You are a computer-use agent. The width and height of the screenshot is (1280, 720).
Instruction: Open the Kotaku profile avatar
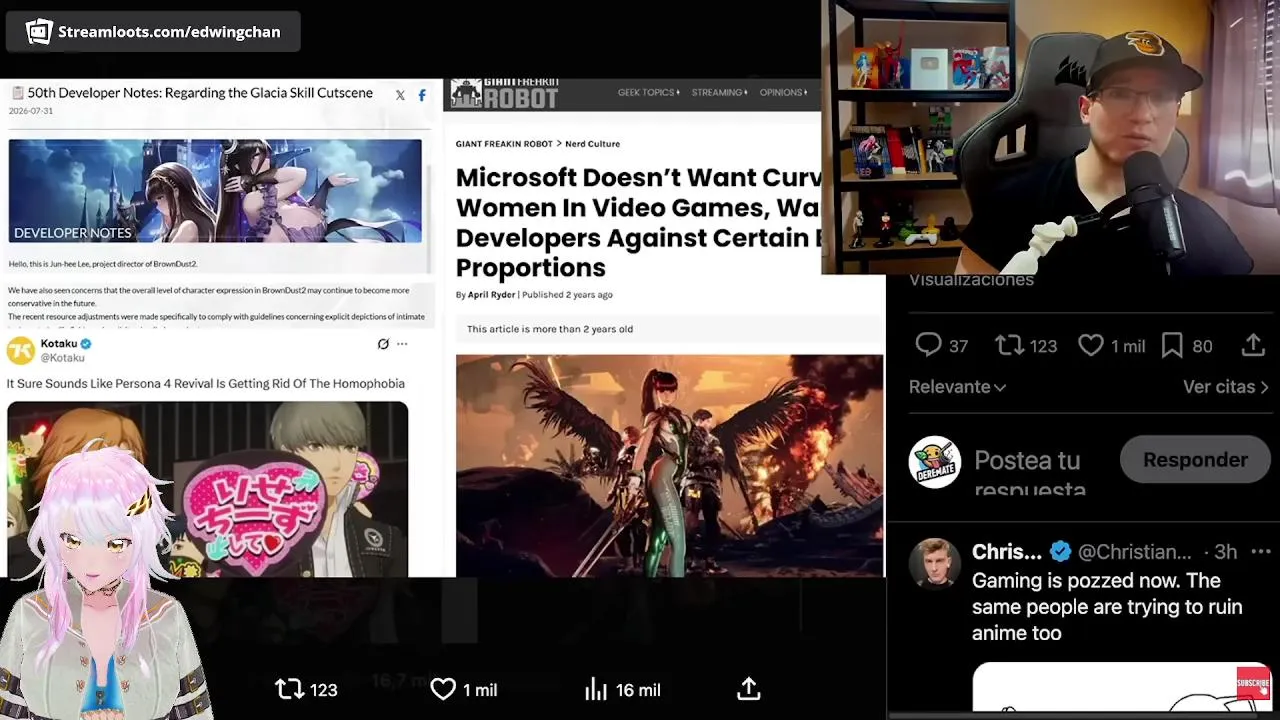point(20,350)
